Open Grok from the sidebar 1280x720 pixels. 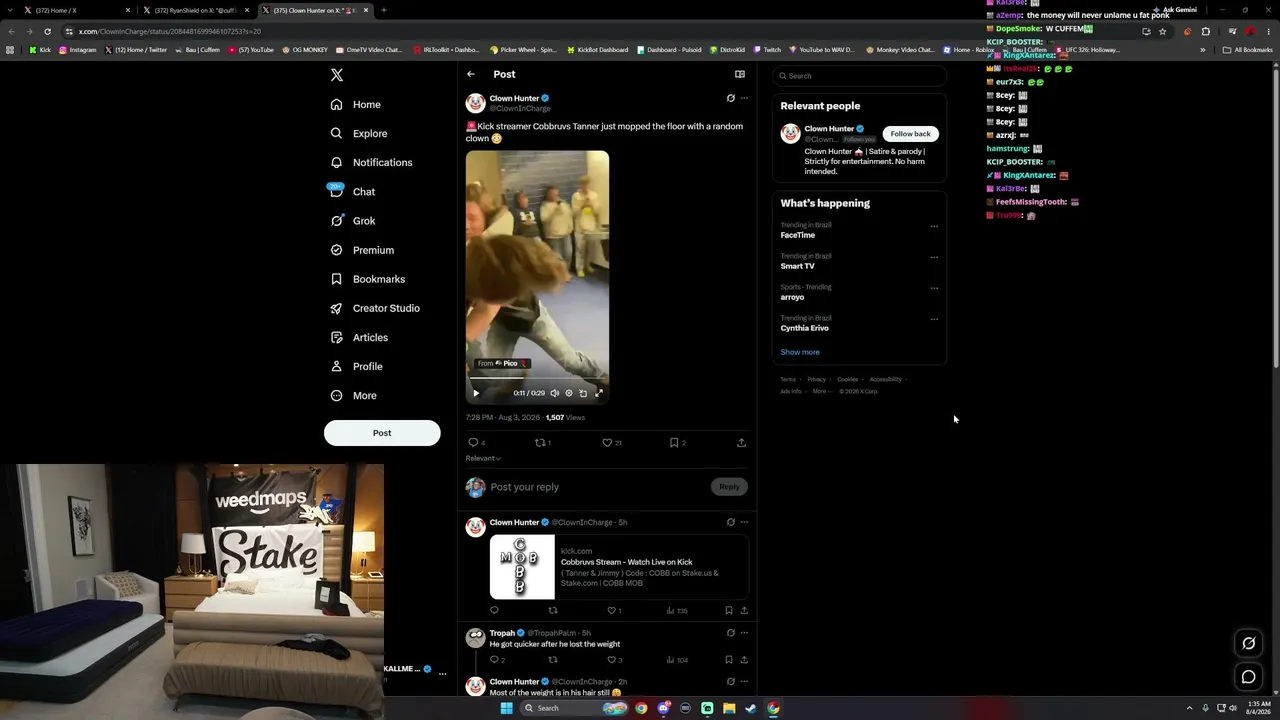click(x=352, y=221)
